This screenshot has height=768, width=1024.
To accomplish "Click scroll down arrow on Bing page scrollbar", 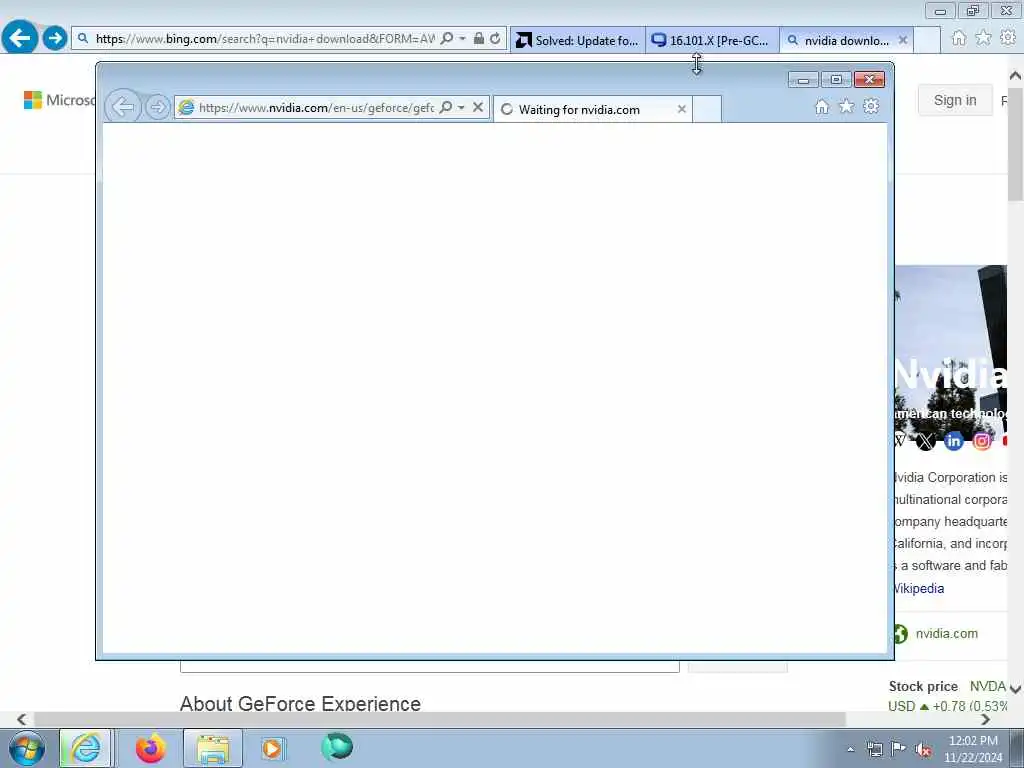I will [x=1016, y=689].
